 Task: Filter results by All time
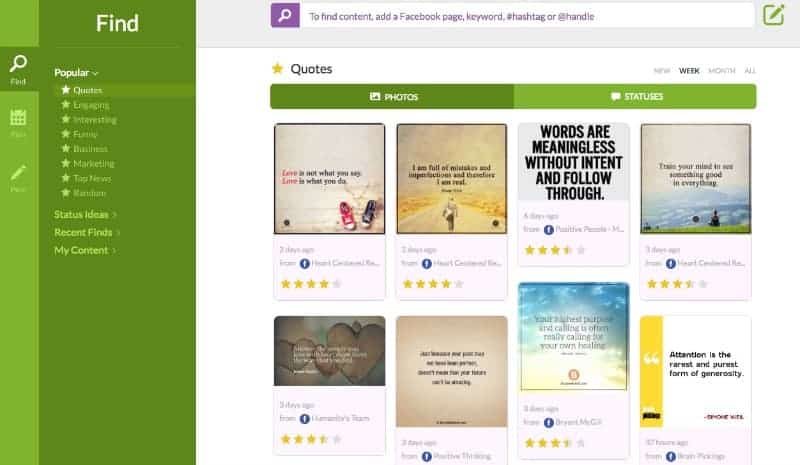click(x=749, y=70)
